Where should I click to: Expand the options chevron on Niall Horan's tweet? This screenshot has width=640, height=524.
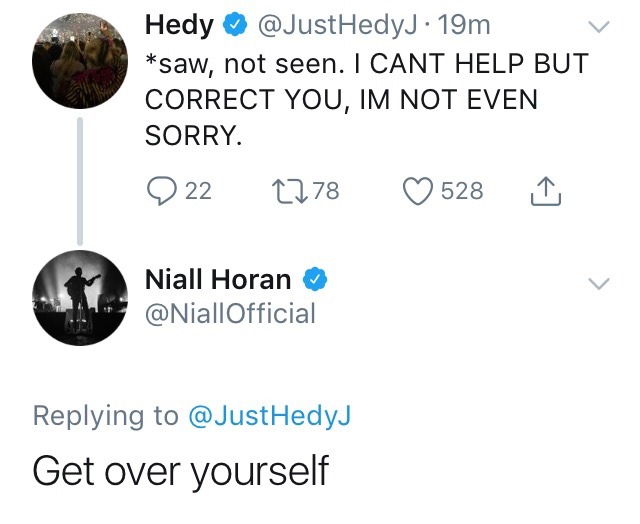point(599,284)
